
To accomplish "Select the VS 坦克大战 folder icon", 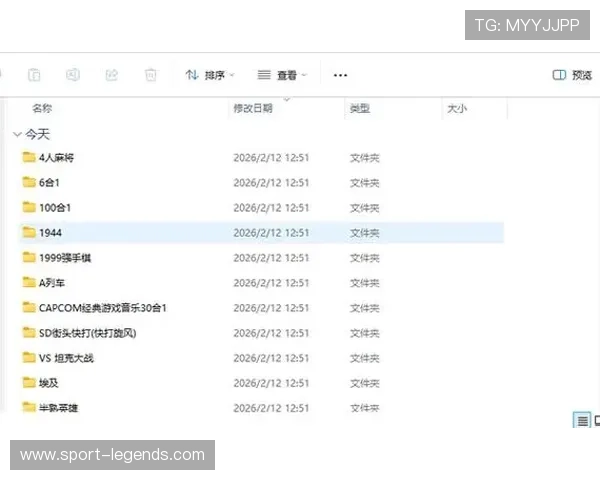I will 29,358.
